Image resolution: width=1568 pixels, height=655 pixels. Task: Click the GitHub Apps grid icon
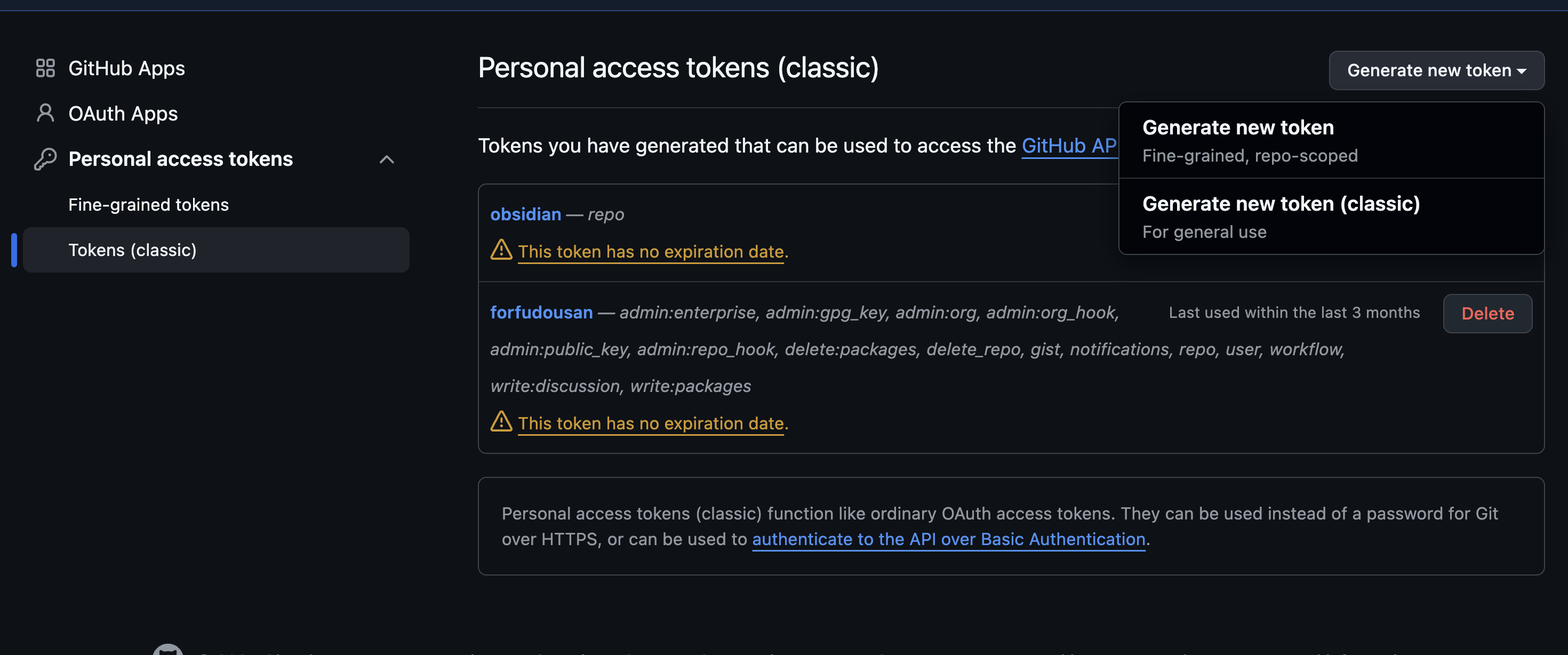click(45, 68)
